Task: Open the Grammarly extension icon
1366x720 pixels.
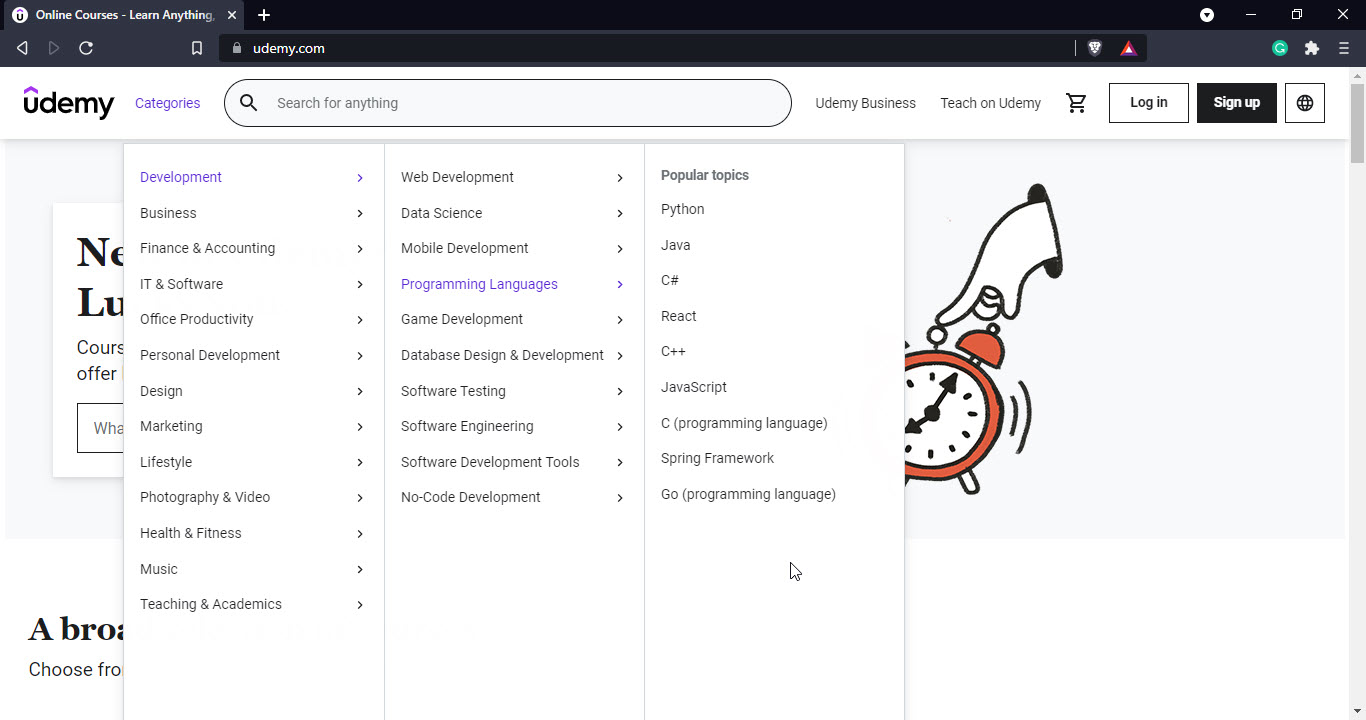Action: tap(1280, 48)
